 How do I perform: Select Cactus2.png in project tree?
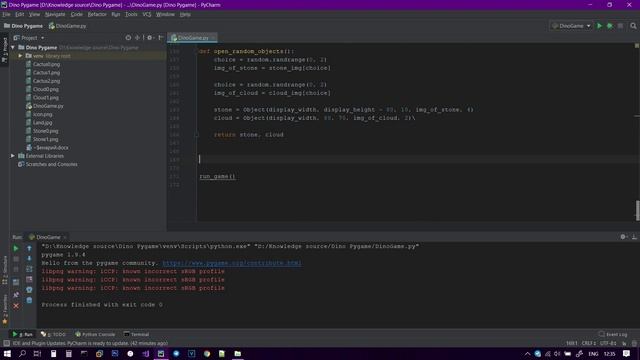pos(46,81)
